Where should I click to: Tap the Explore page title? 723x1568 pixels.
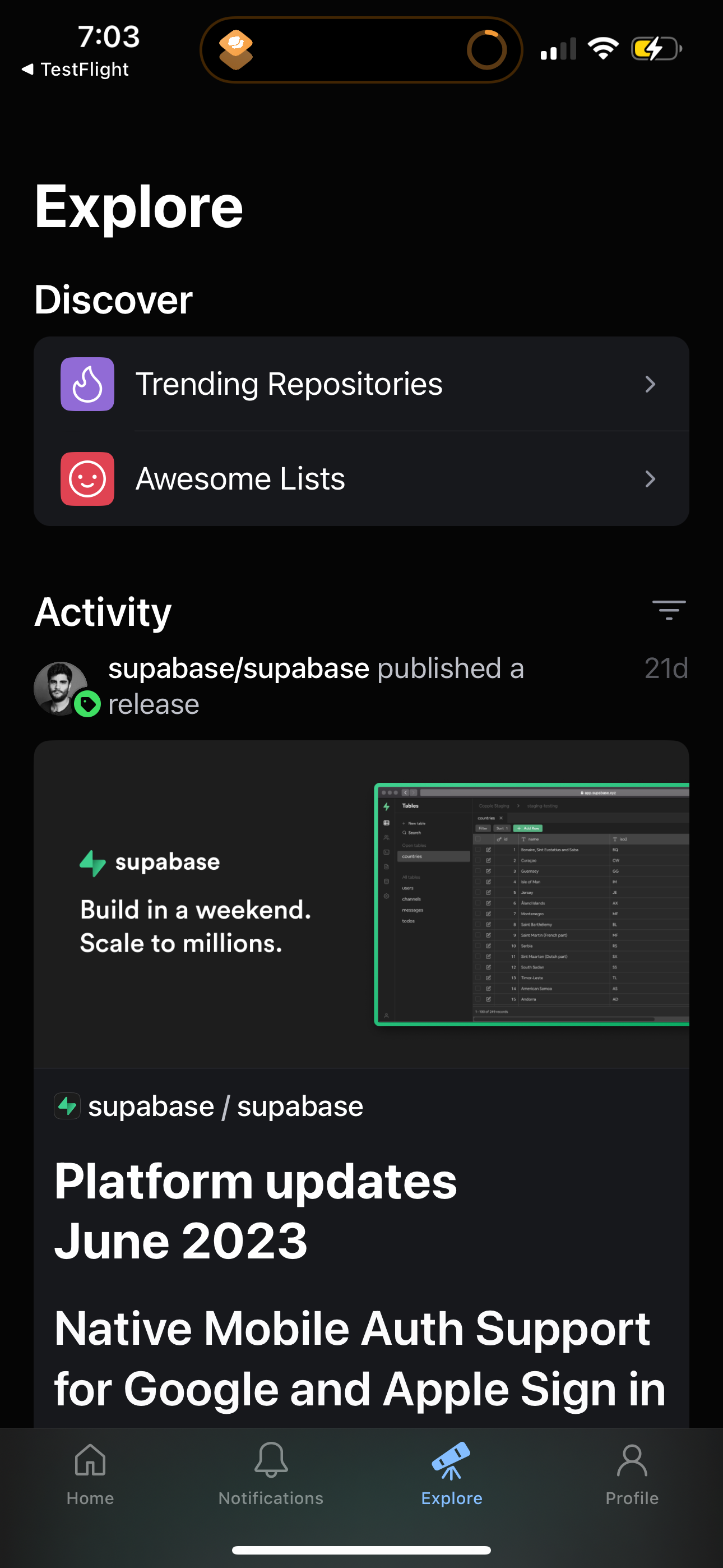(139, 207)
